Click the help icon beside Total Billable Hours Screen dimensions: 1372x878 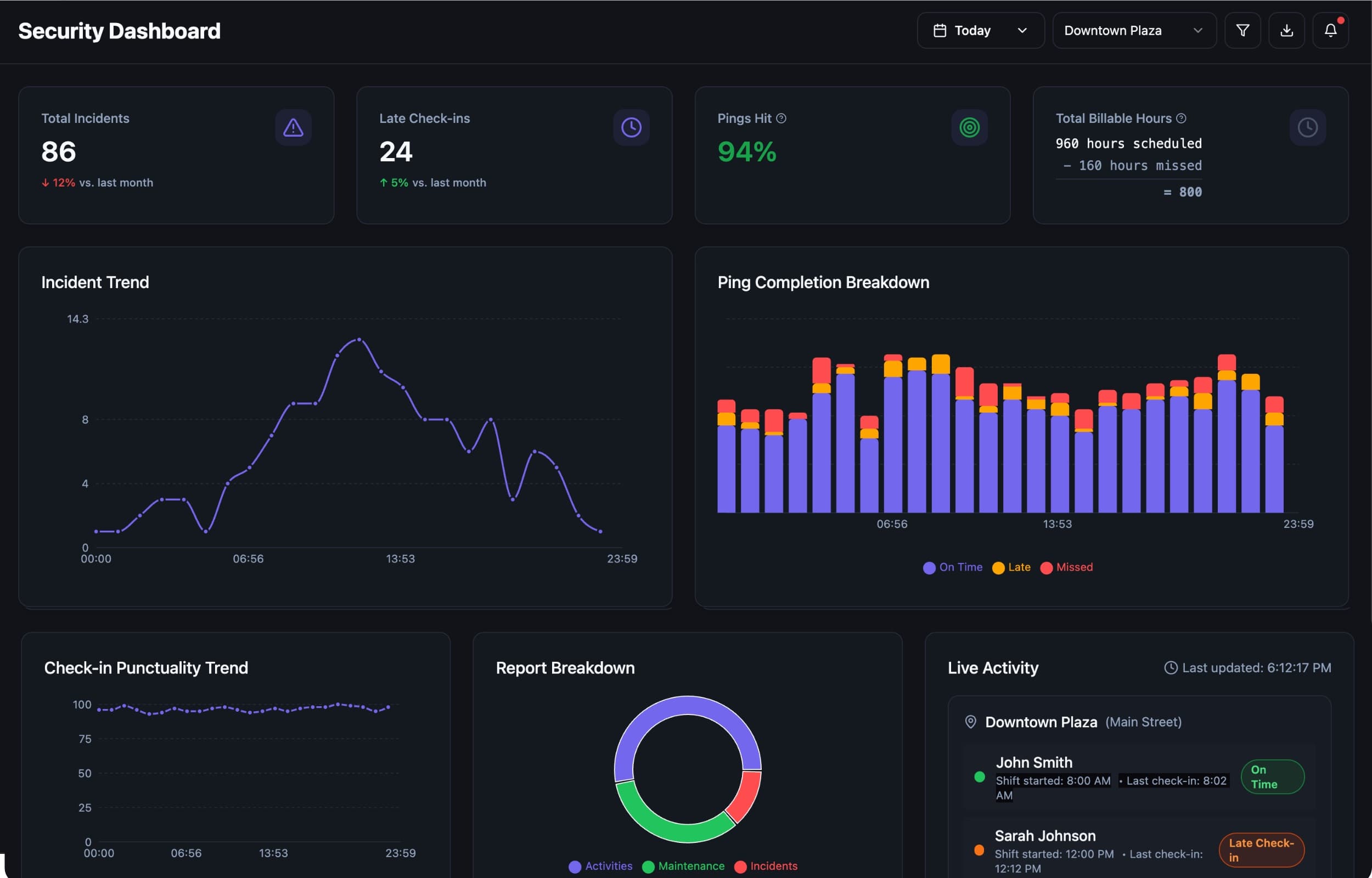coord(1182,118)
